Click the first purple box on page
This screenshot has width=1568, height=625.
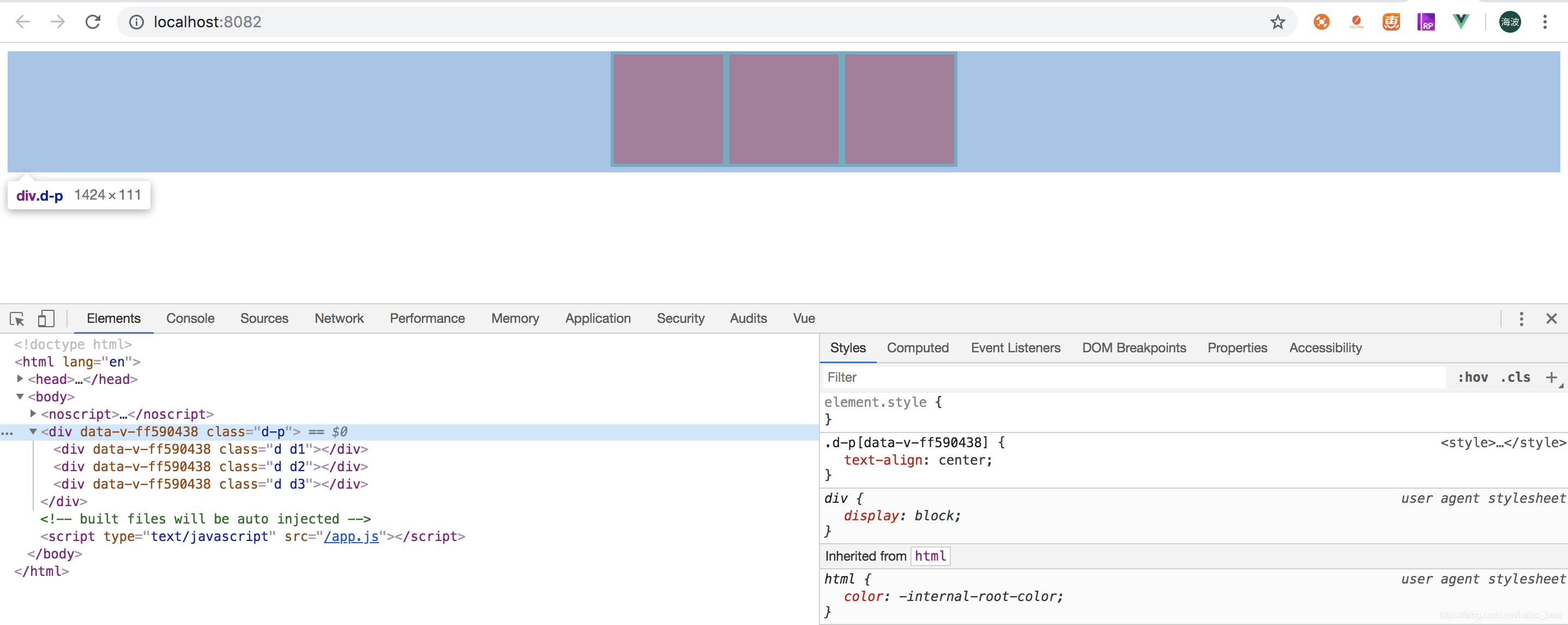(668, 109)
